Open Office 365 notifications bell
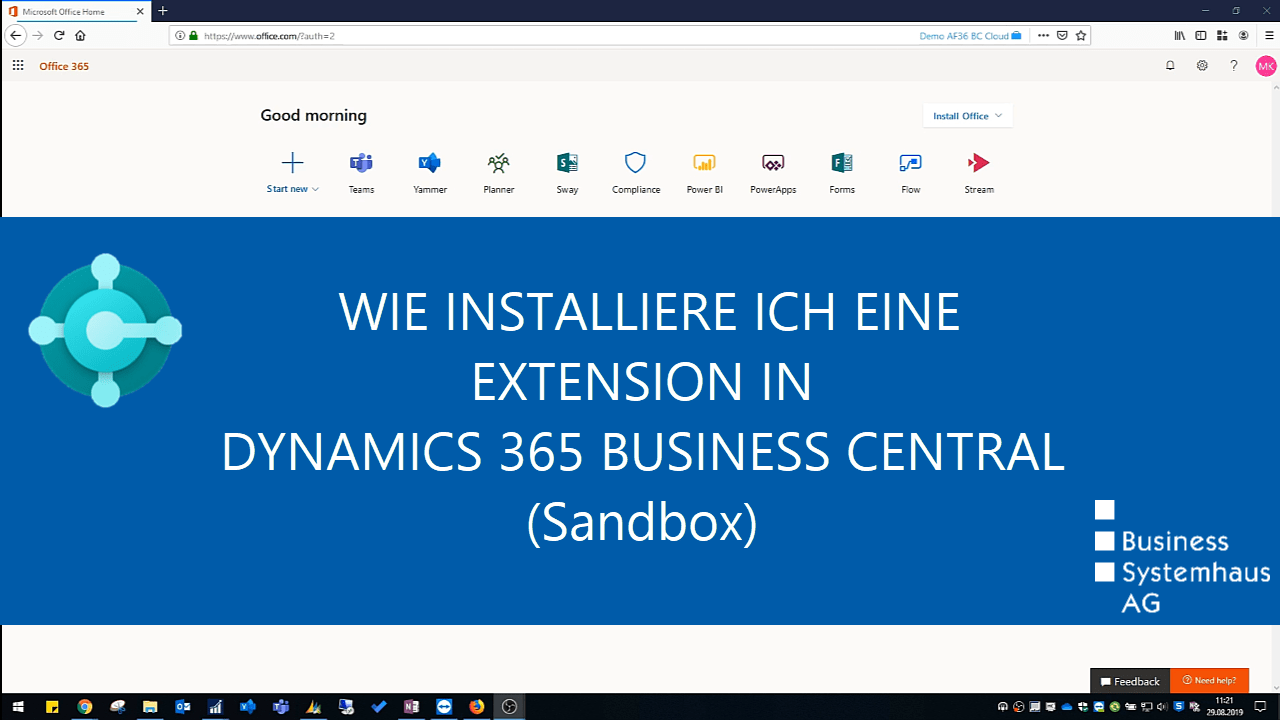1280x720 pixels. 1170,65
